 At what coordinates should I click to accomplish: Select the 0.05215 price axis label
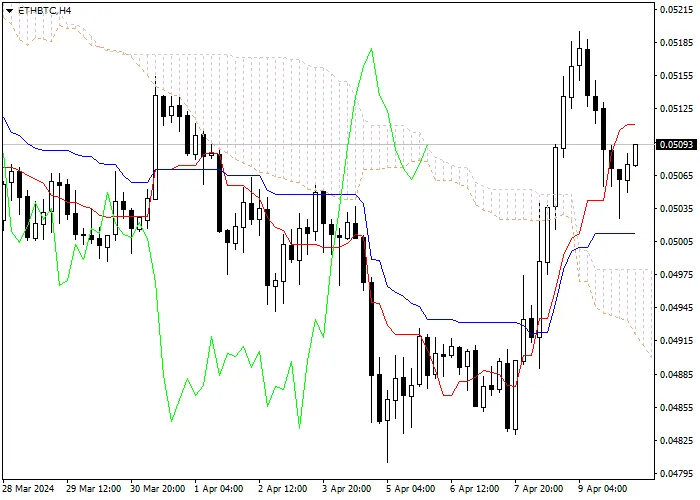[x=677, y=10]
